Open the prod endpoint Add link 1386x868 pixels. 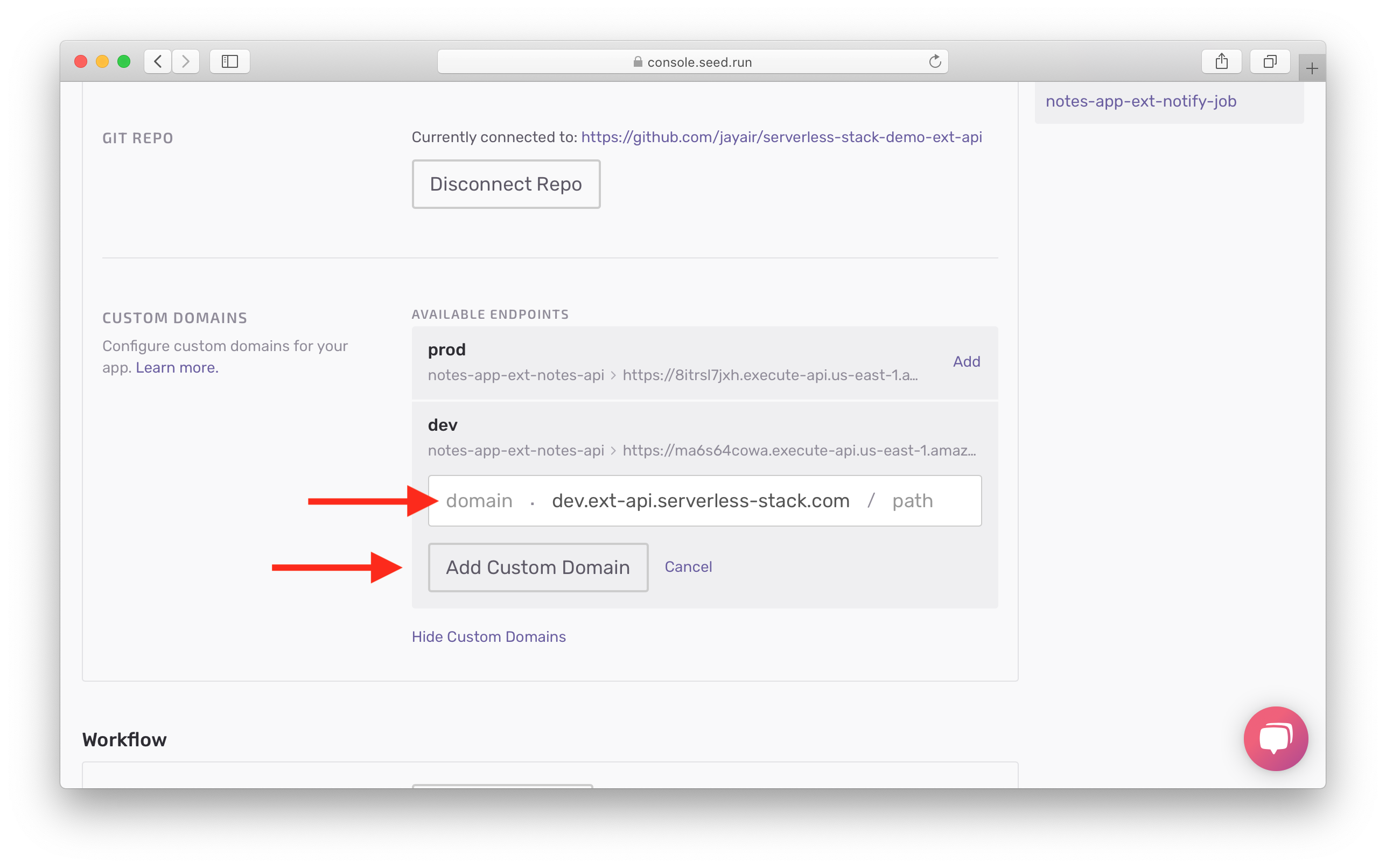pos(965,361)
